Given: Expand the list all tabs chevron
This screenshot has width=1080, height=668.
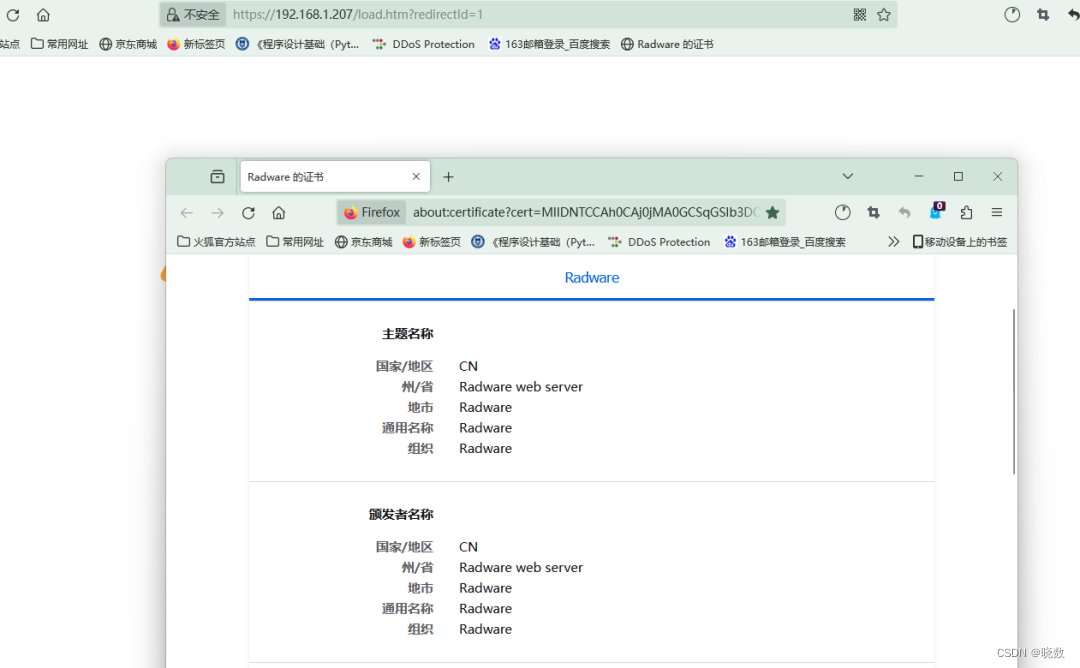Looking at the screenshot, I should pyautogui.click(x=848, y=176).
